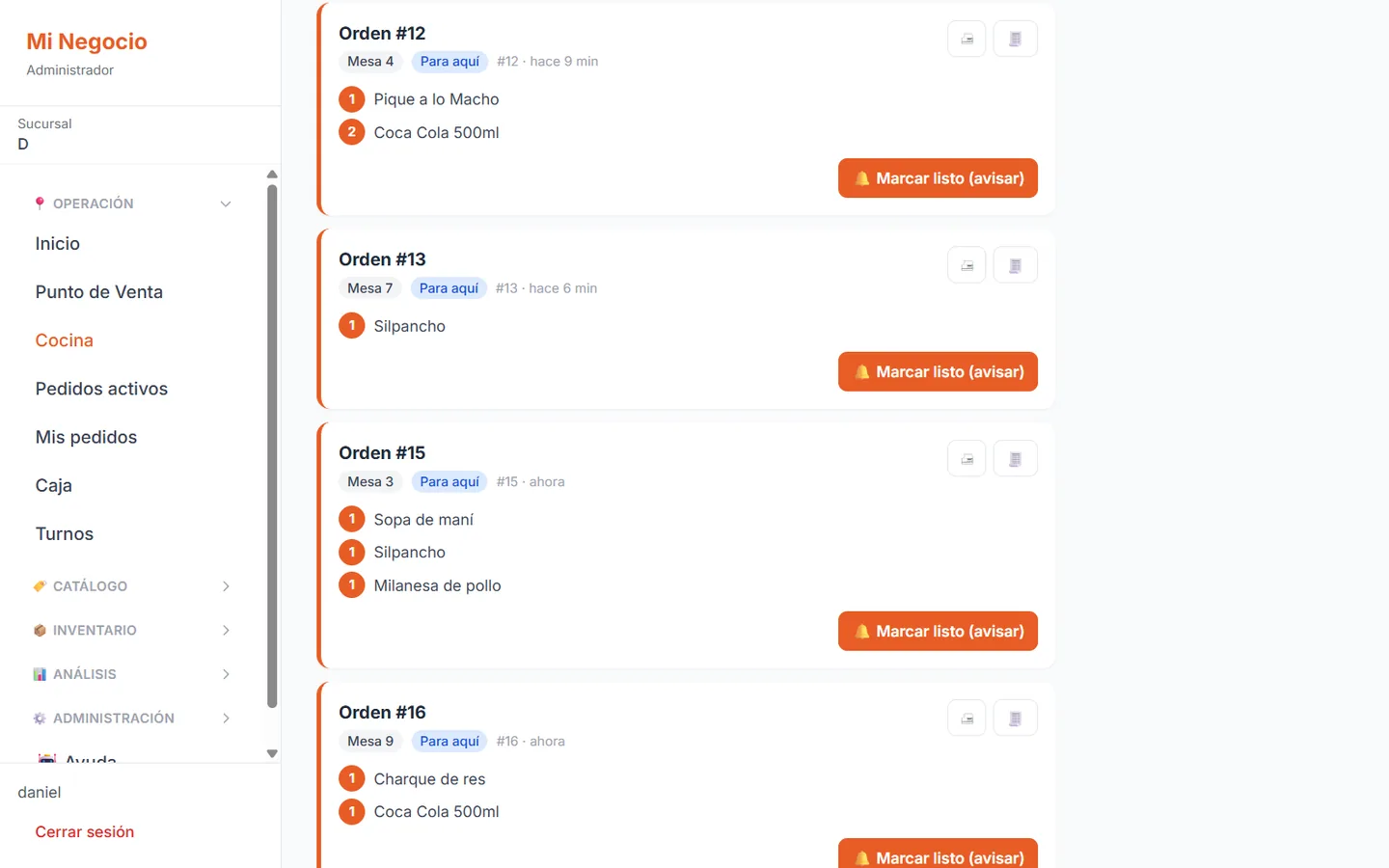Open the receipt icon on Orden #15

coord(1015,459)
